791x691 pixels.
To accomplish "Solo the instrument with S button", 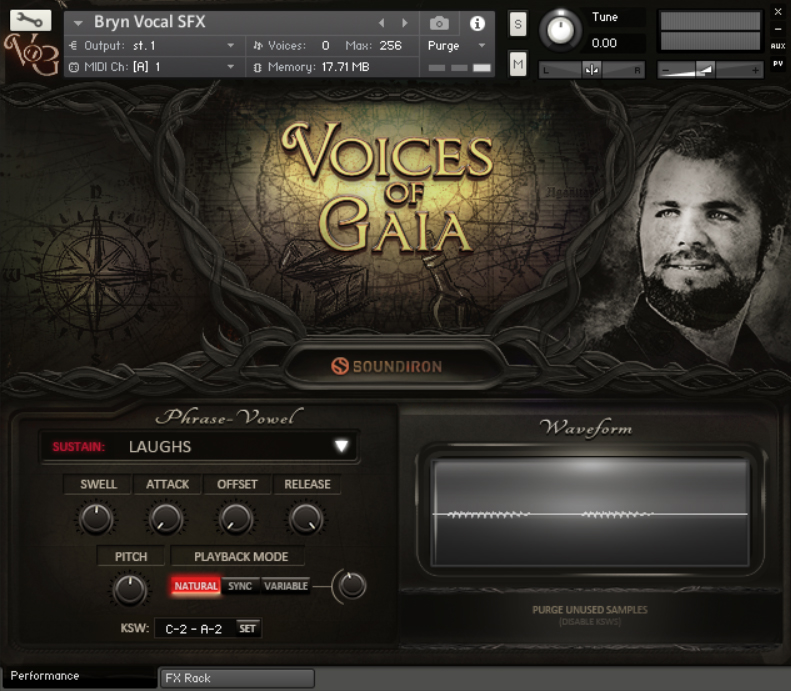I will pyautogui.click(x=518, y=24).
